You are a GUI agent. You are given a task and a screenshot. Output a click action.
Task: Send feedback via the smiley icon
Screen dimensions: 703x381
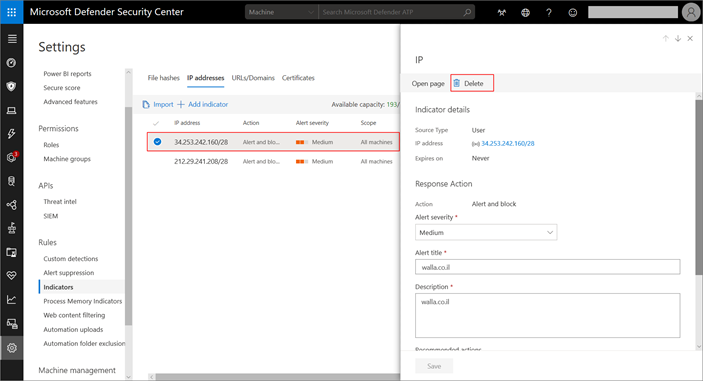point(573,13)
